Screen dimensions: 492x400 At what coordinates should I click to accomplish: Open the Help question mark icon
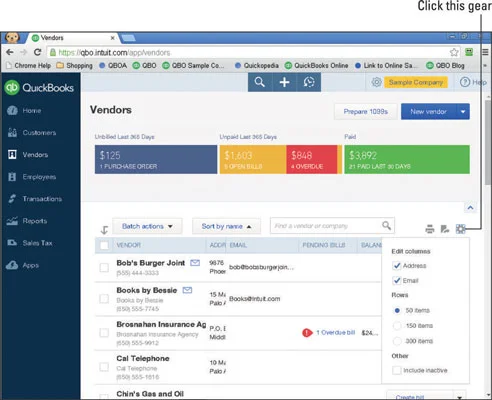465,82
